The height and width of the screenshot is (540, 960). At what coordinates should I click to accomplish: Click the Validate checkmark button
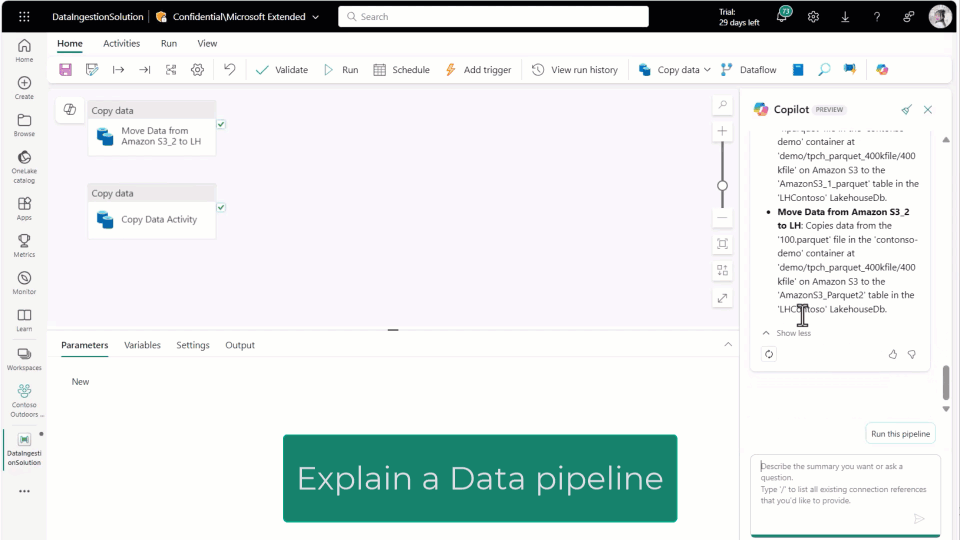point(282,70)
